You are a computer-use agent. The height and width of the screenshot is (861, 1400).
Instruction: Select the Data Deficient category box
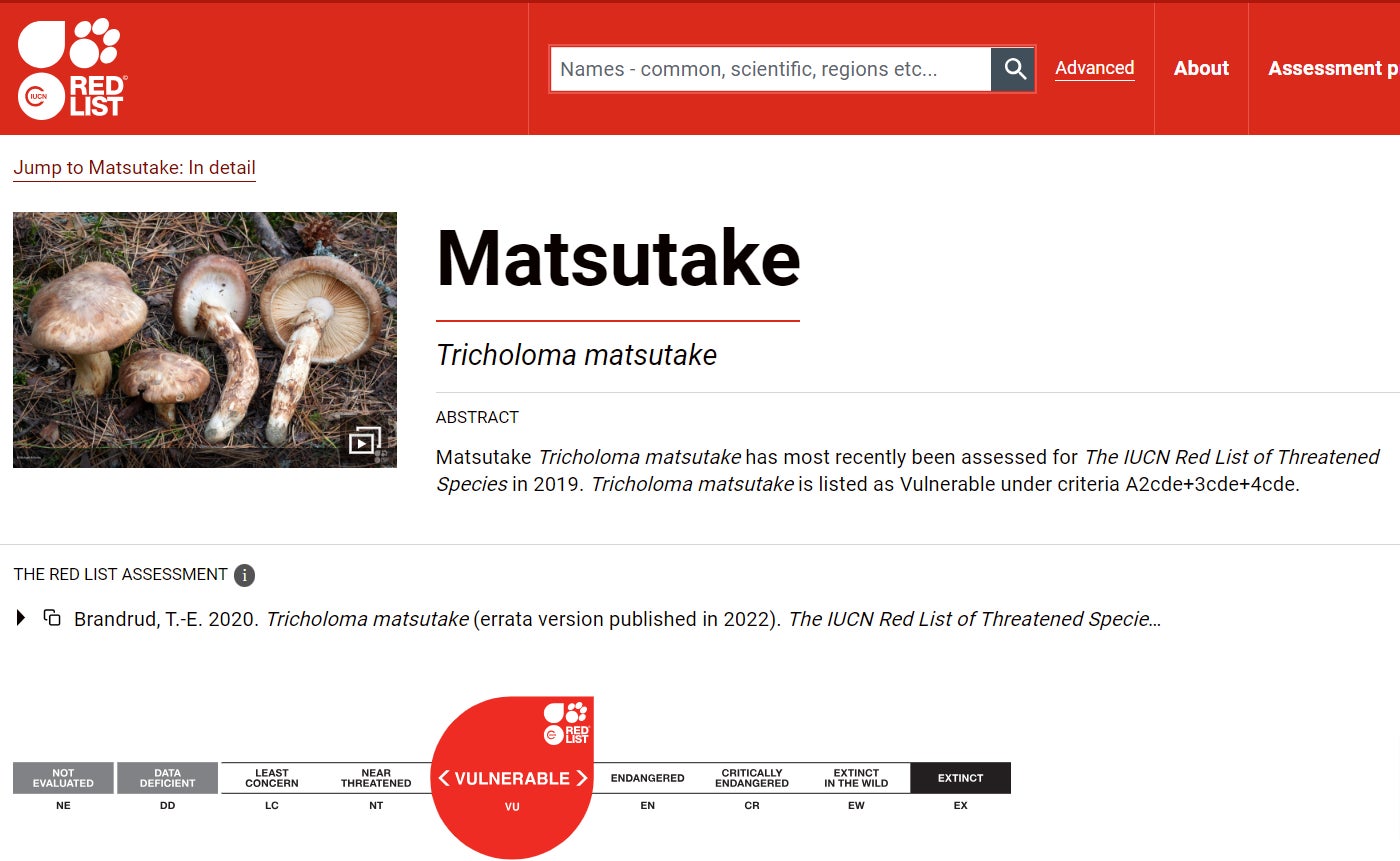click(167, 778)
